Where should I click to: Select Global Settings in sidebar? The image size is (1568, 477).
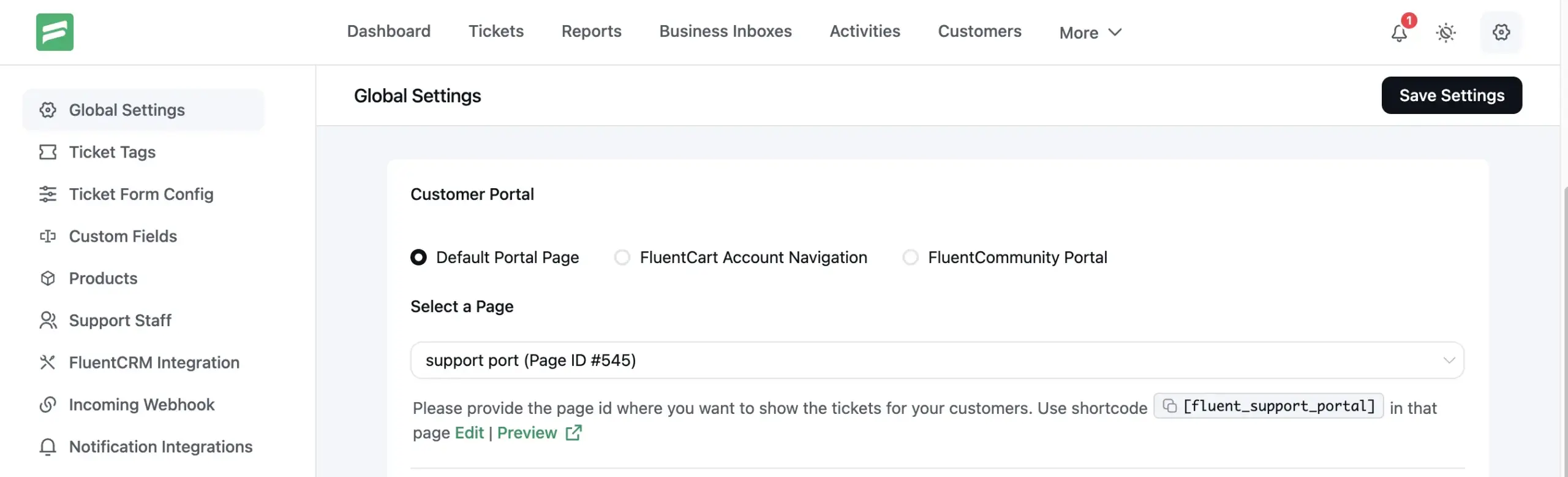pos(143,110)
